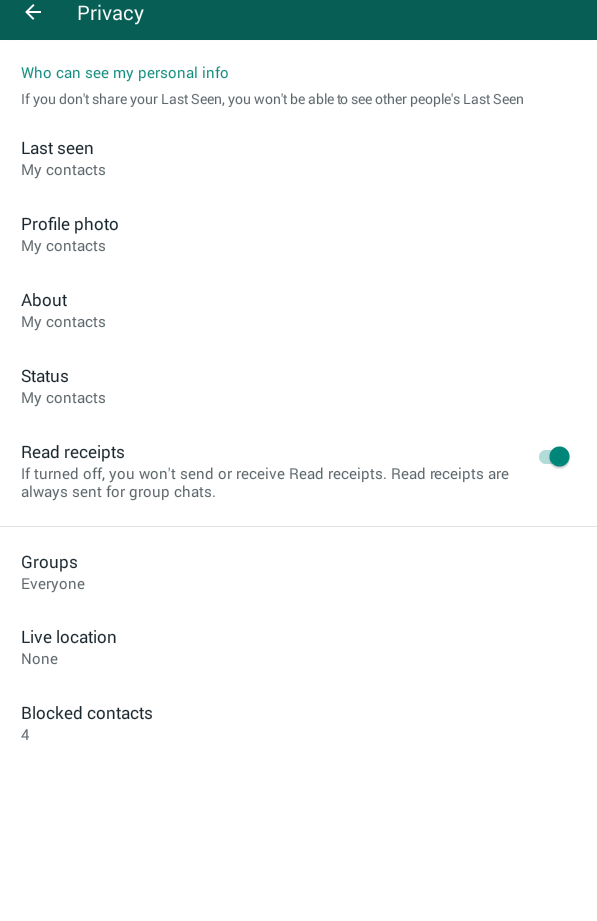Click the Privacy title in the header

(110, 13)
